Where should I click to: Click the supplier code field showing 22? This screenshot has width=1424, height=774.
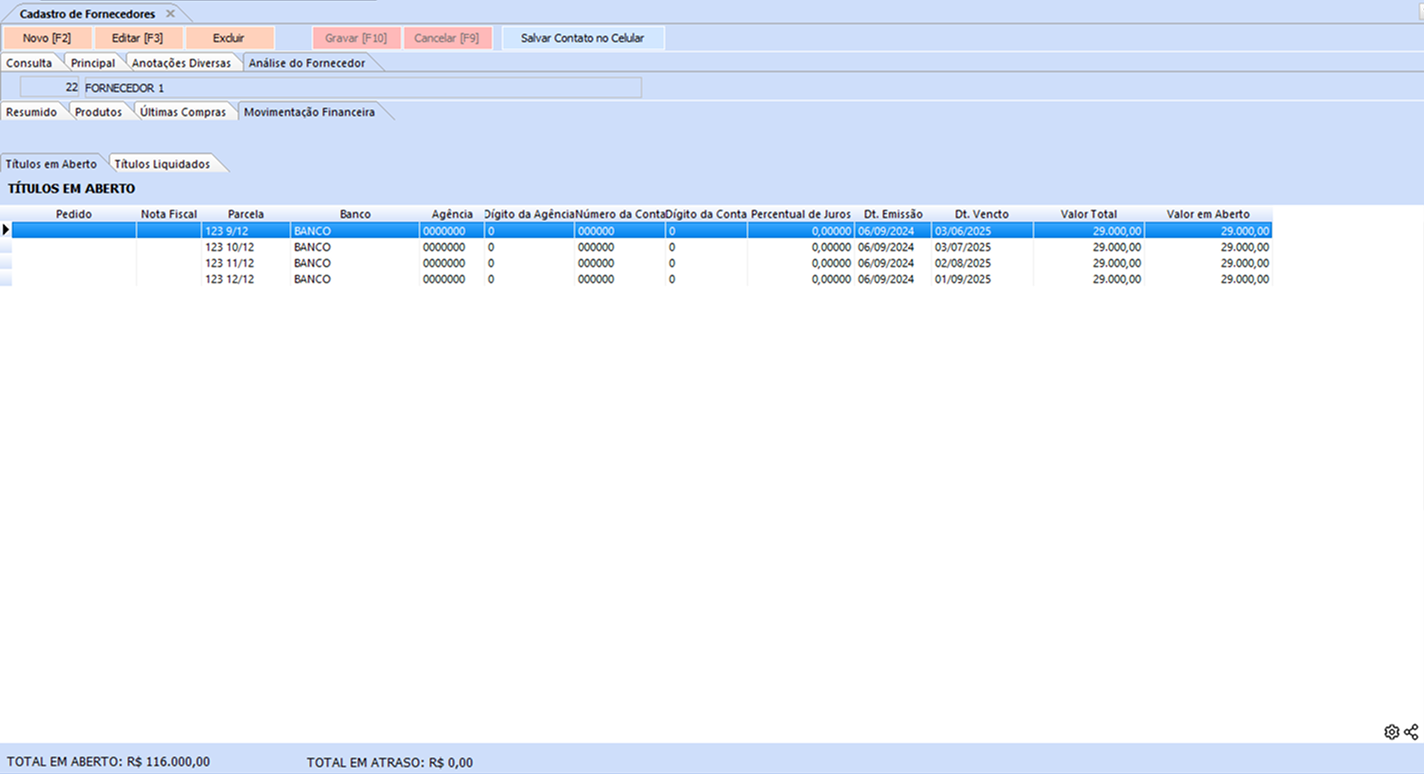pyautogui.click(x=50, y=88)
